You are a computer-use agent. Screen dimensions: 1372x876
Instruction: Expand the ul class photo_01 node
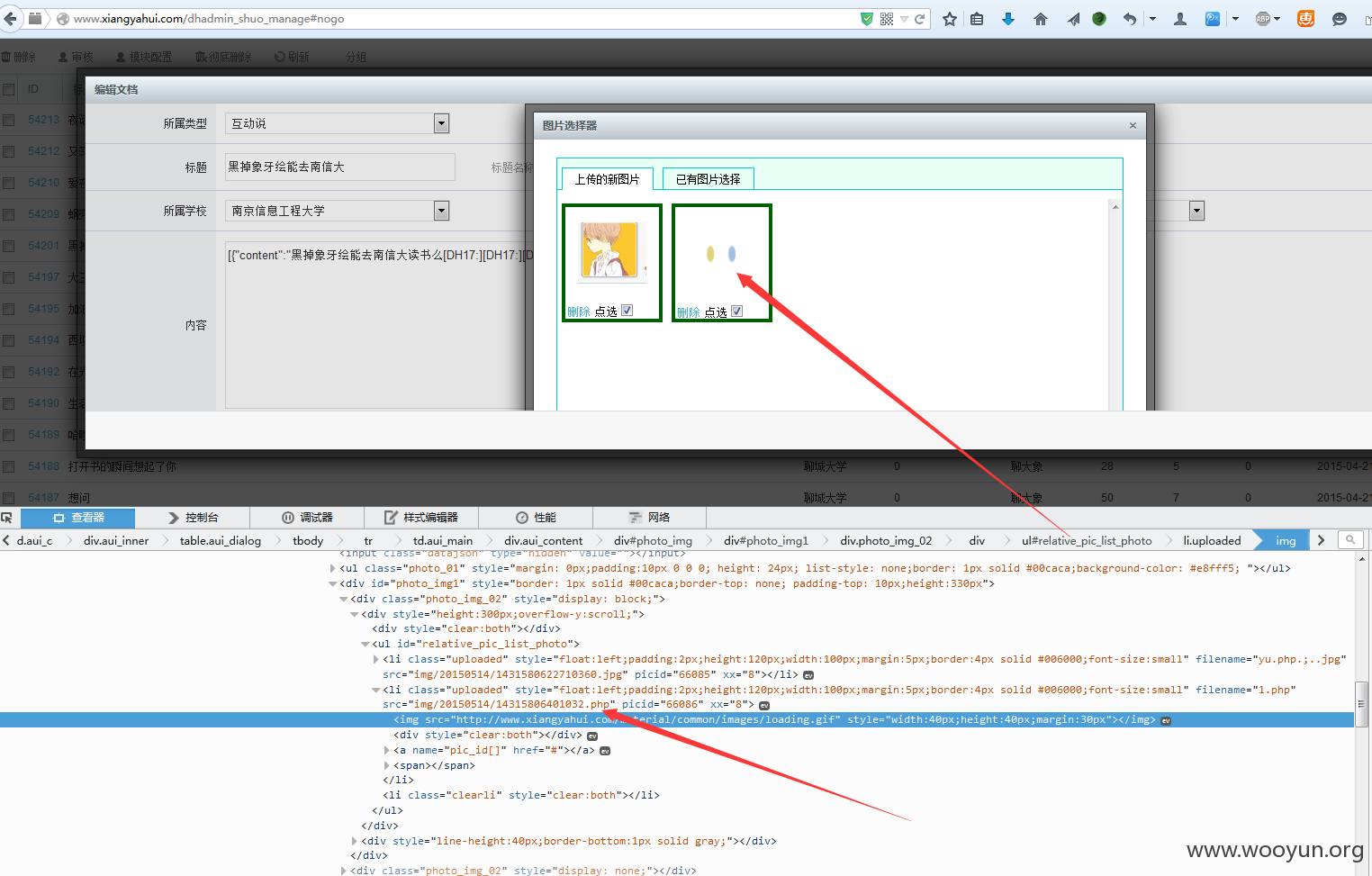tap(332, 569)
